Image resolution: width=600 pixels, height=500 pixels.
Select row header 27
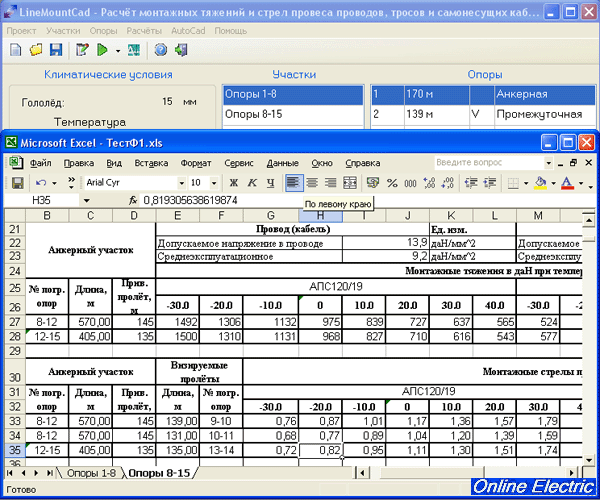(x=15, y=322)
